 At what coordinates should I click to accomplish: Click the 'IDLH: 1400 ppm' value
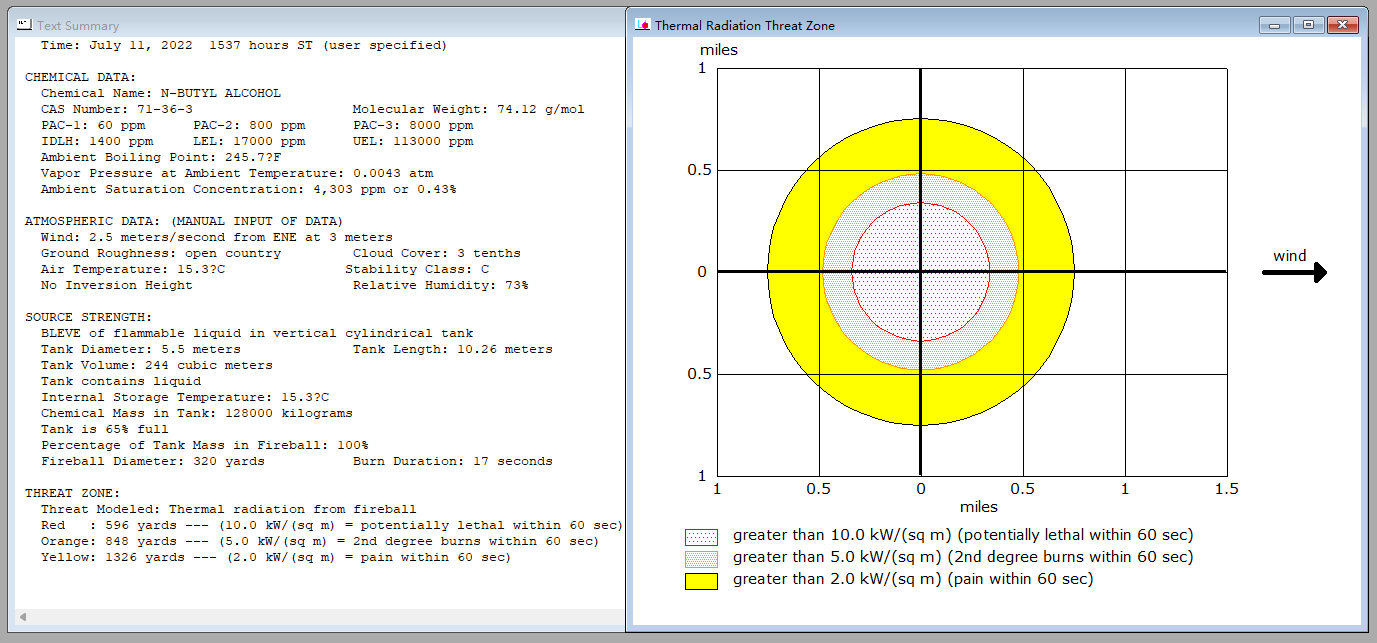97,141
